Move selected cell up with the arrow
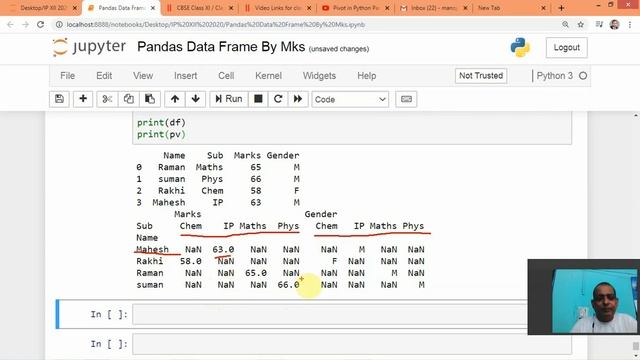 pos(175,99)
